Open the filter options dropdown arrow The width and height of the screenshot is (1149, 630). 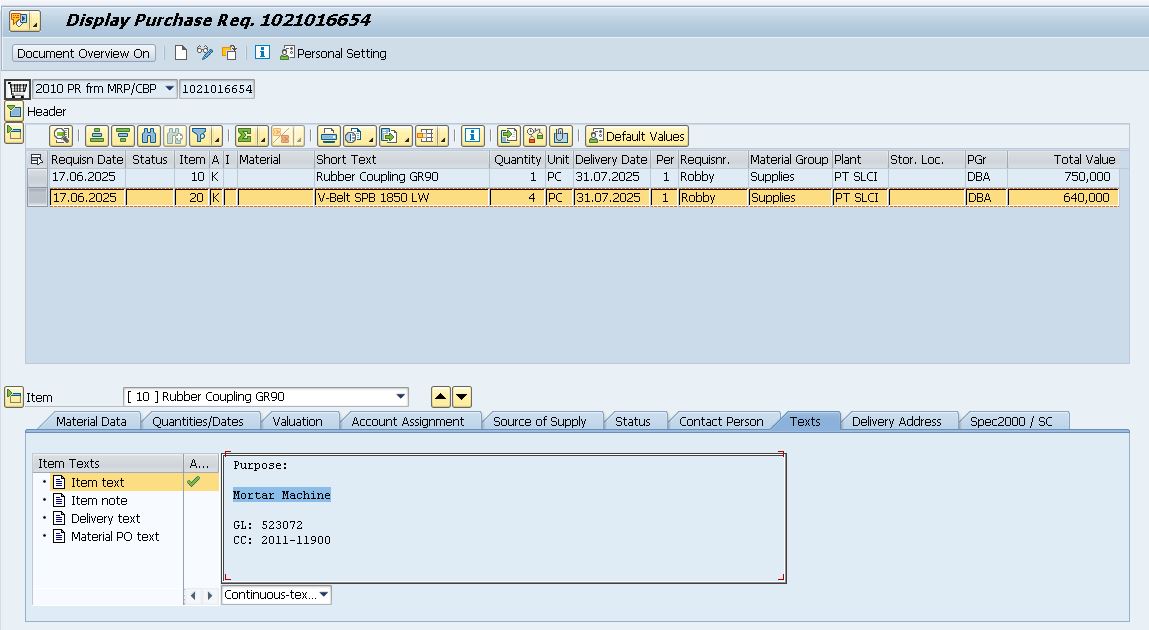pyautogui.click(x=217, y=136)
